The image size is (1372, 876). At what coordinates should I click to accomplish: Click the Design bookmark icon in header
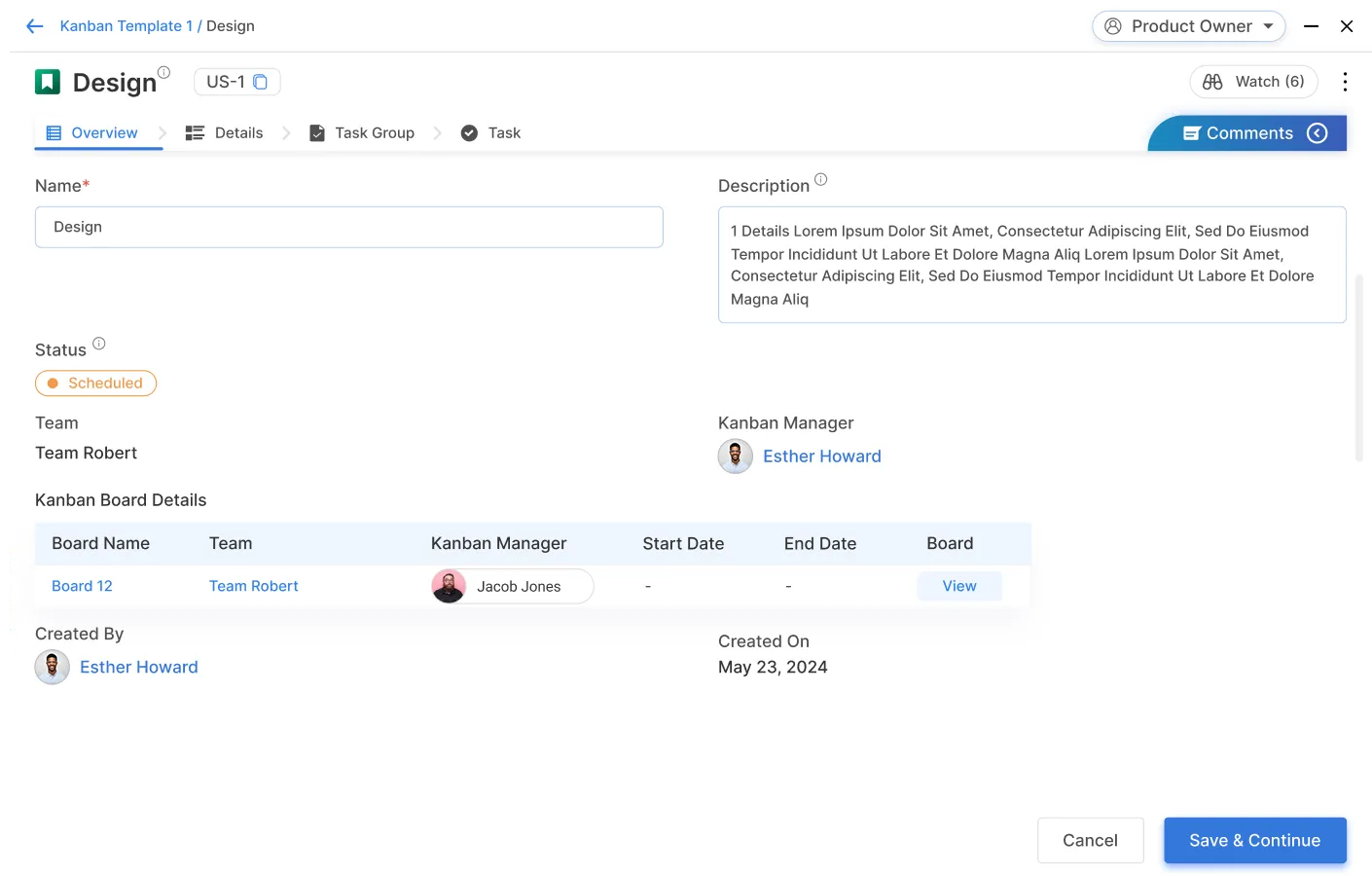click(x=47, y=82)
